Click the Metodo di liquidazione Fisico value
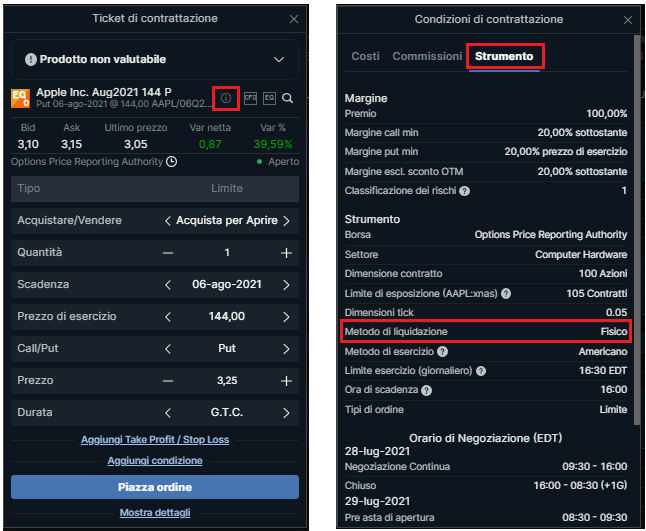This screenshot has height=531, width=646. pyautogui.click(x=614, y=332)
